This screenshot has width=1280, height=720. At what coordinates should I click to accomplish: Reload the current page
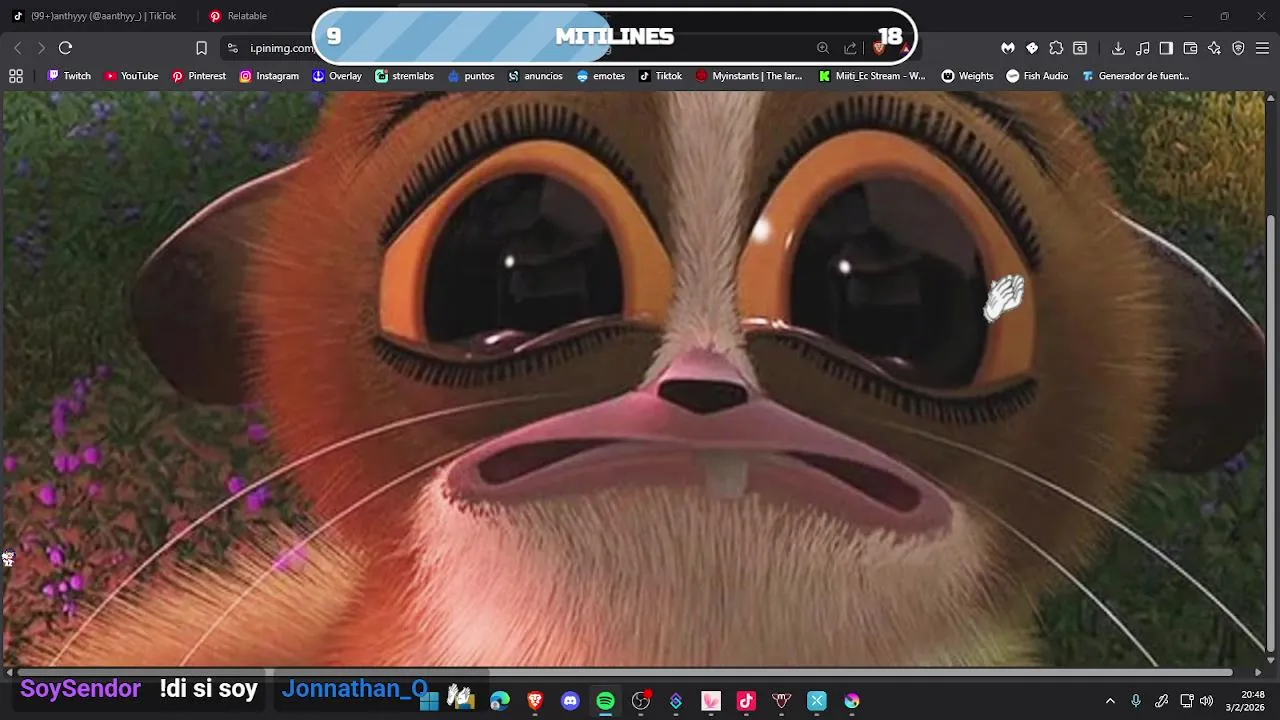pos(65,48)
